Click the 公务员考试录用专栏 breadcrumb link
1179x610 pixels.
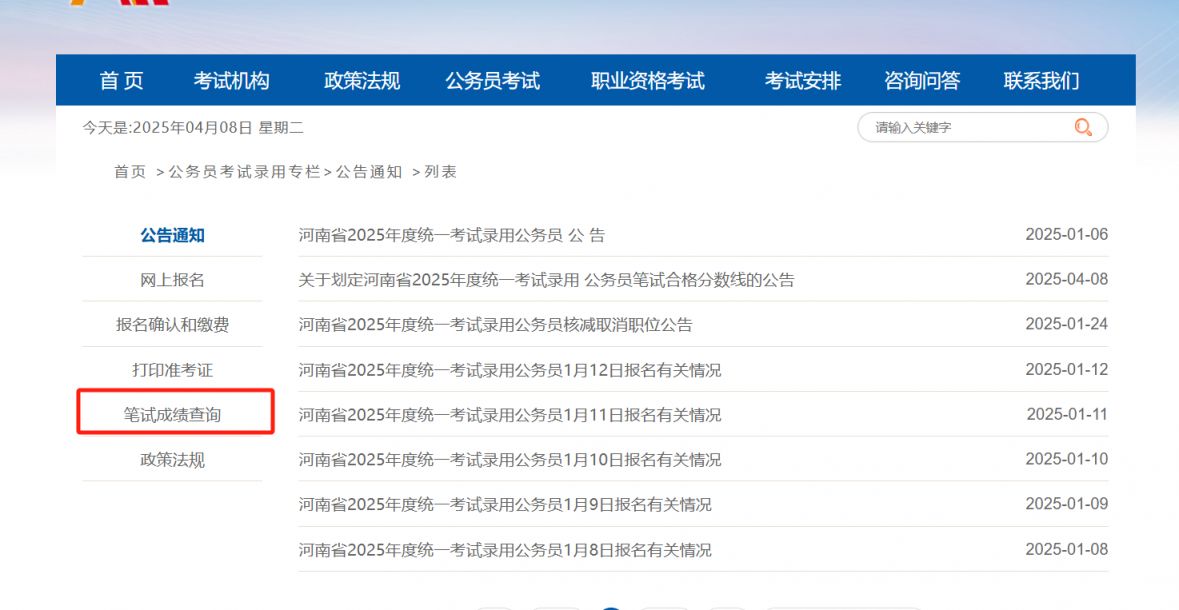coord(244,172)
